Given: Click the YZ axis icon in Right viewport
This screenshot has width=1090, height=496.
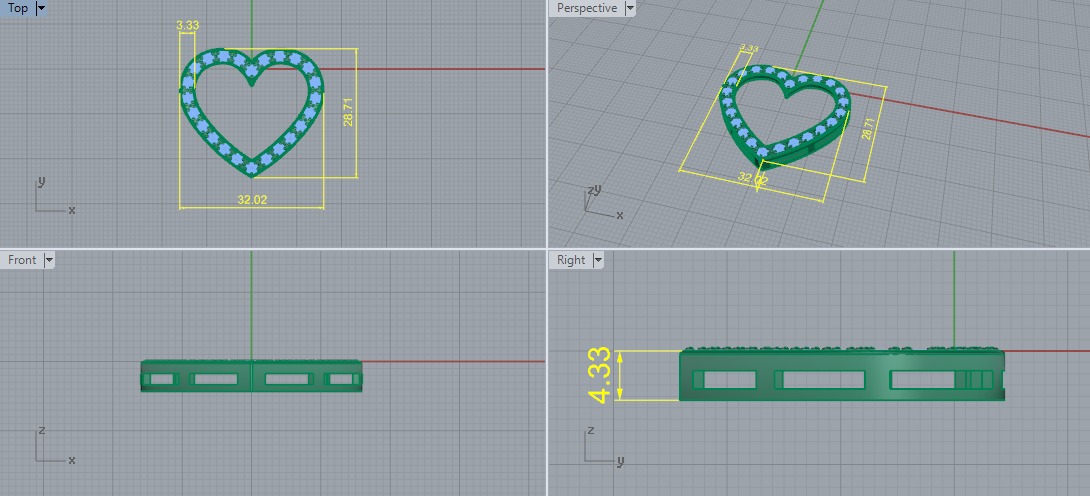Looking at the screenshot, I should click(x=603, y=446).
